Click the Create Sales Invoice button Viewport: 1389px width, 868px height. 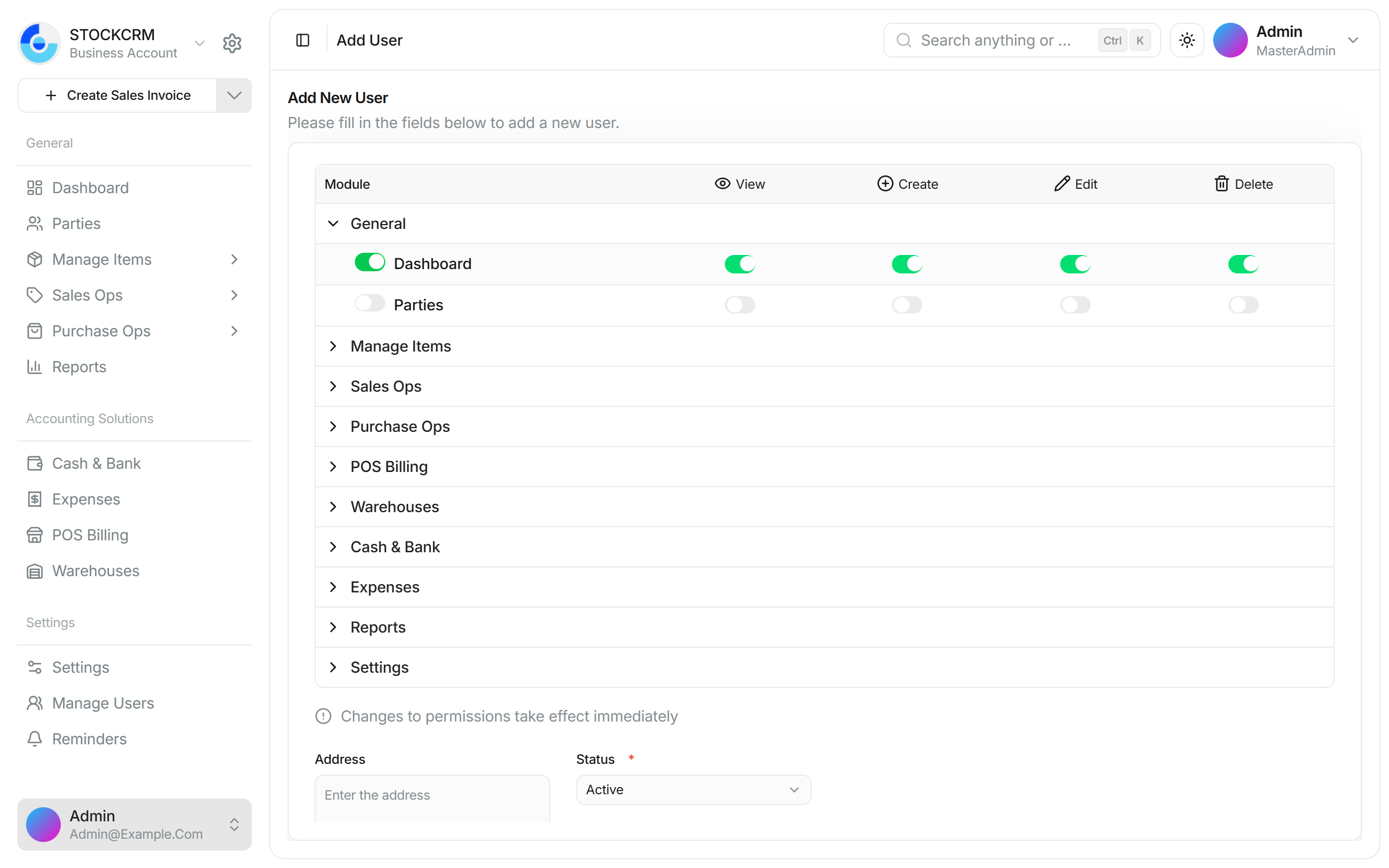click(x=118, y=95)
